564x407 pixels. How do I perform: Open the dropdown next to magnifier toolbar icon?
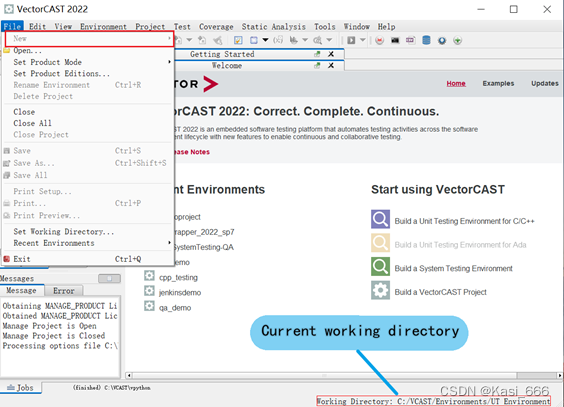(x=329, y=40)
